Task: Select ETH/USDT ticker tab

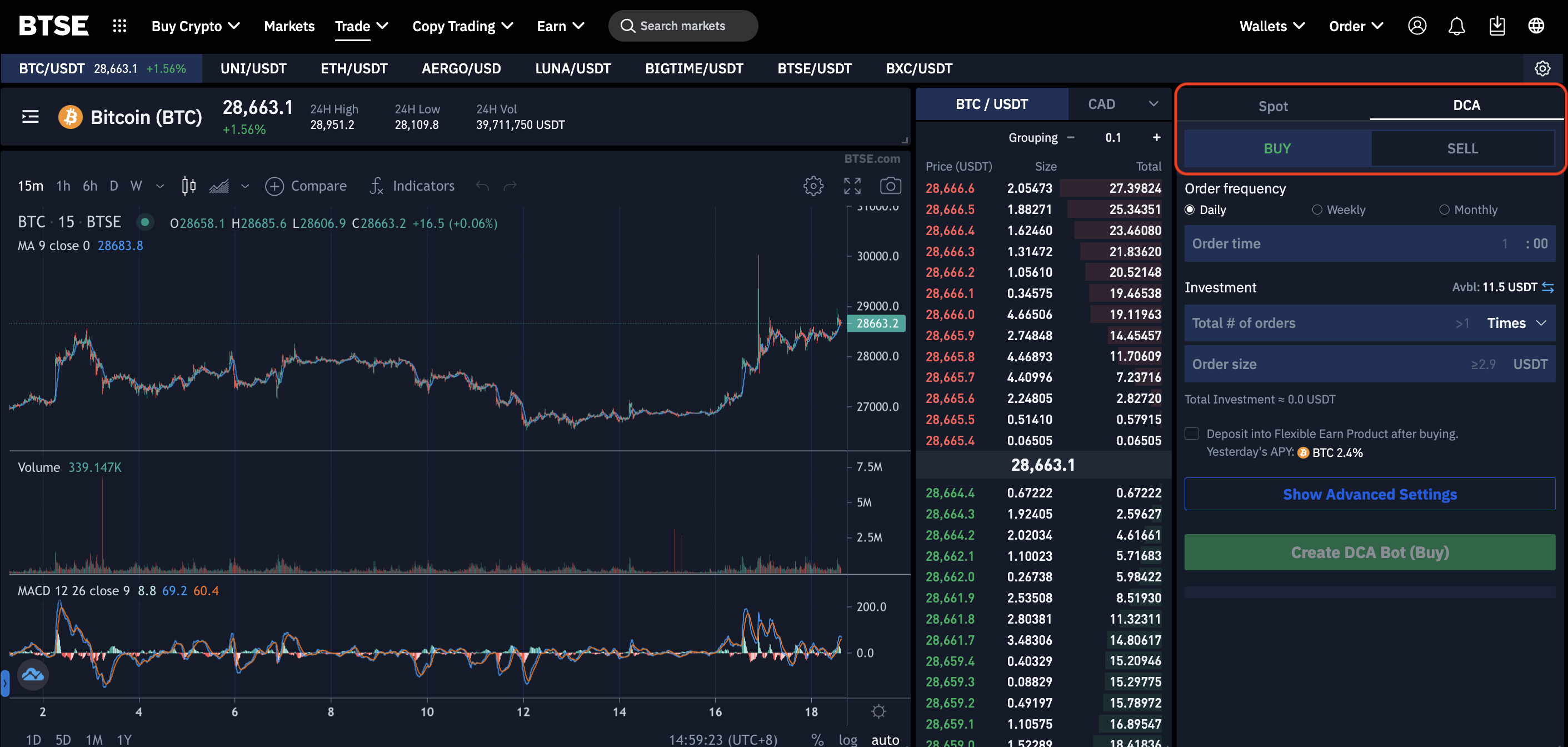Action: (x=353, y=68)
